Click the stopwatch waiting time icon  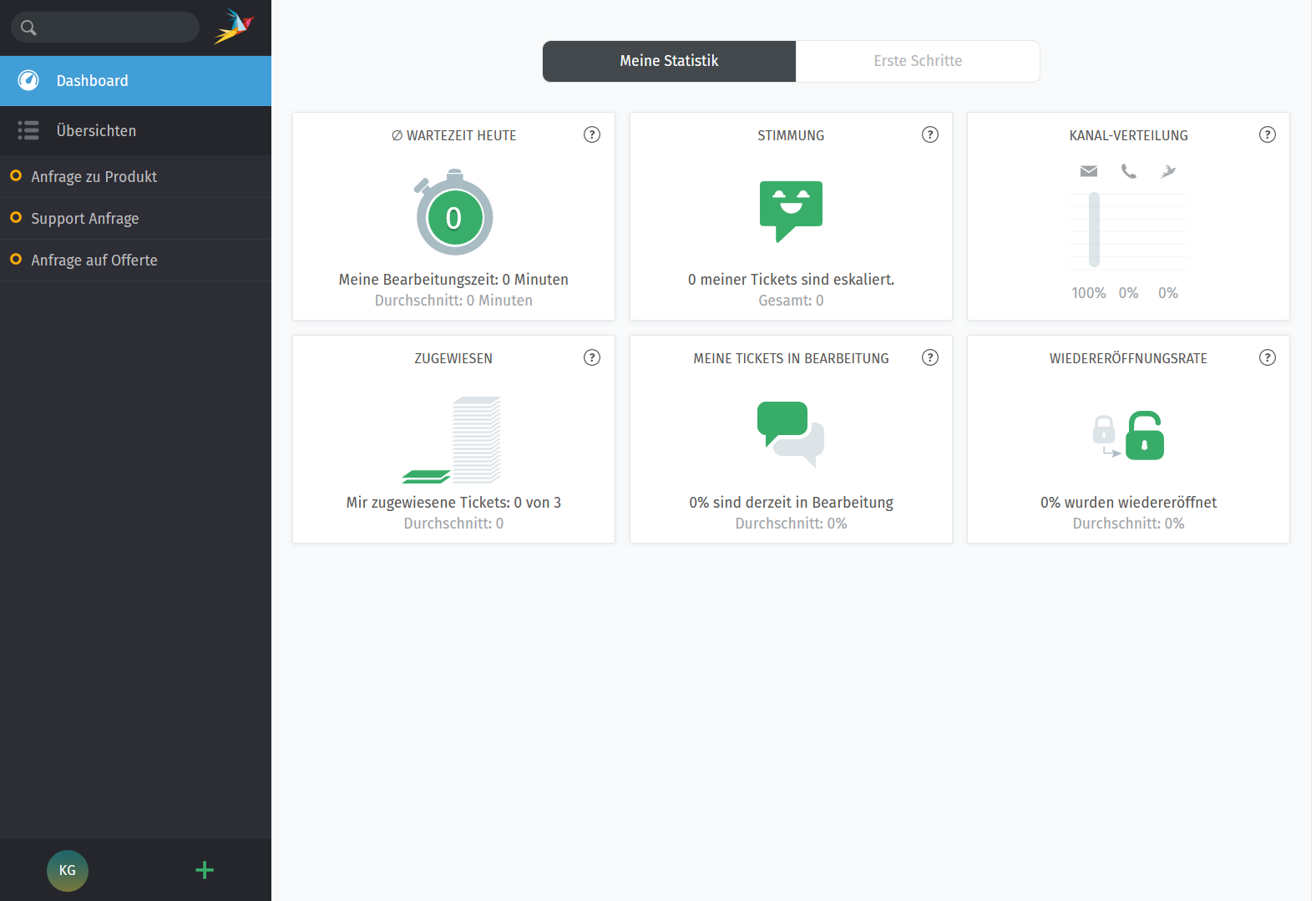pyautogui.click(x=453, y=215)
